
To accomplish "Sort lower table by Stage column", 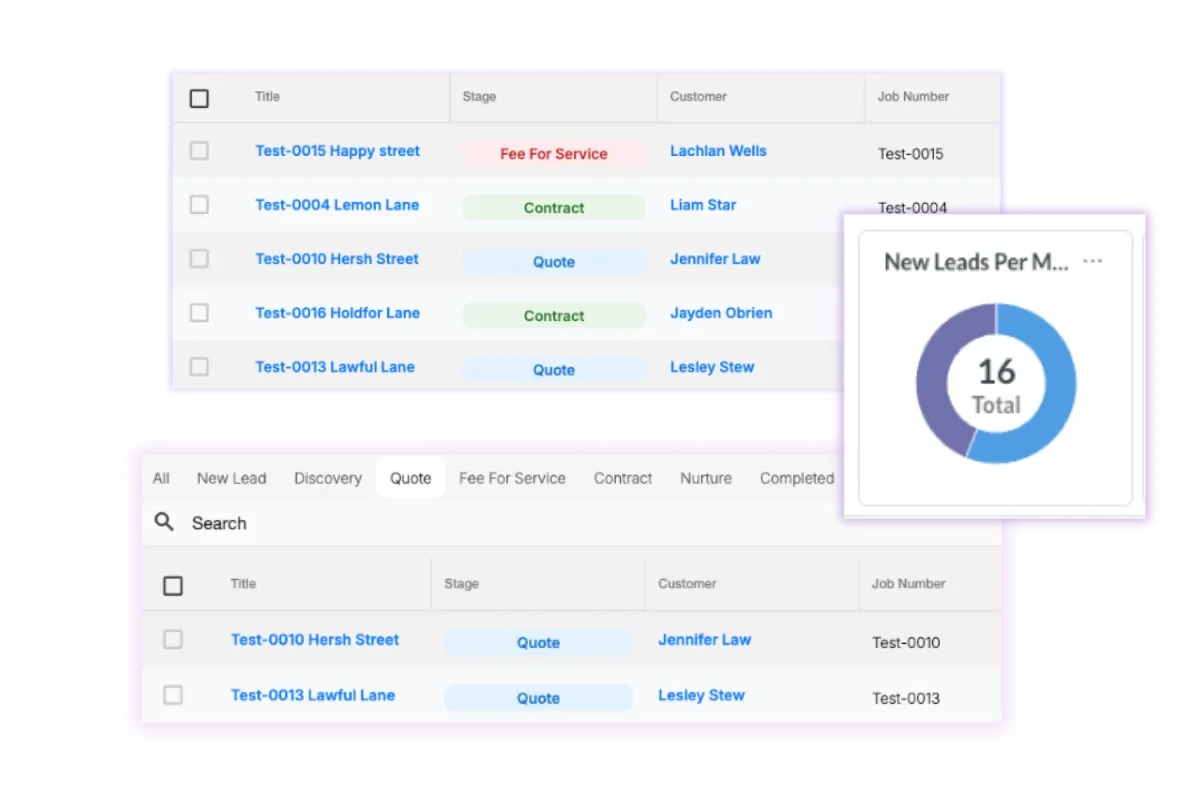I will 461,584.
